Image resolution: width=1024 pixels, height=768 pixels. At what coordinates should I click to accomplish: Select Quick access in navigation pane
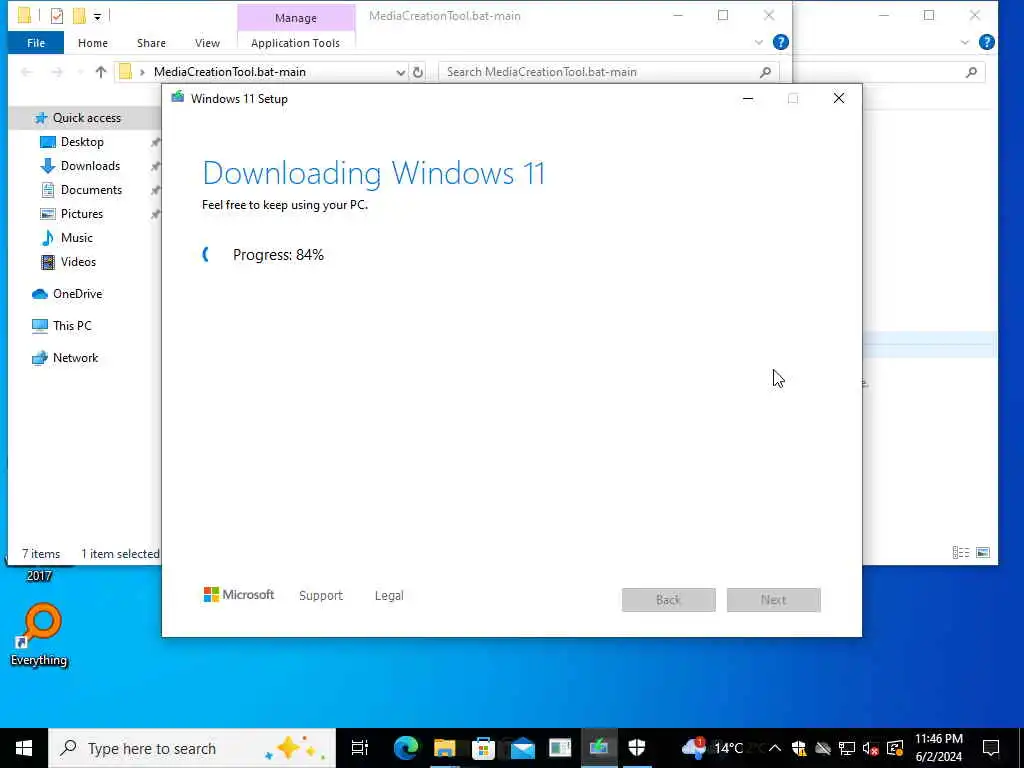(x=87, y=118)
